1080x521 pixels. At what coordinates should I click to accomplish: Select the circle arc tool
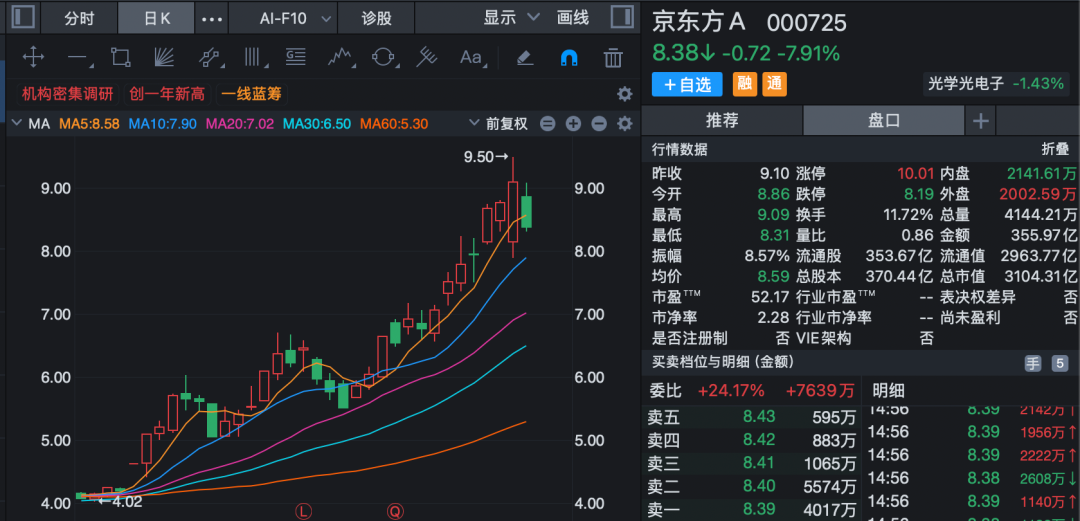tap(384, 57)
